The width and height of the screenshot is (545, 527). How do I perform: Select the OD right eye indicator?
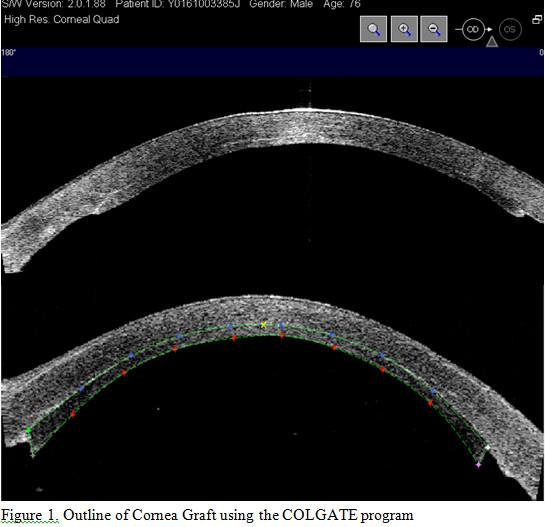point(473,29)
